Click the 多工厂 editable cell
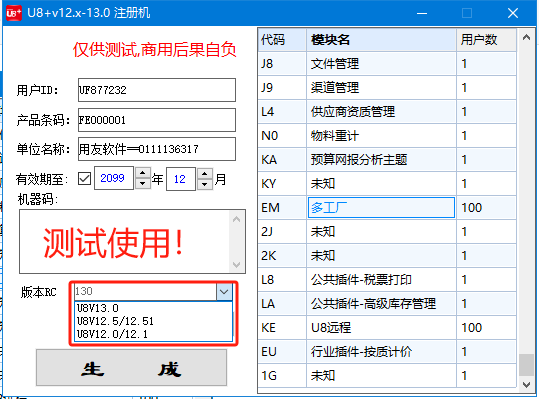 pos(381,208)
